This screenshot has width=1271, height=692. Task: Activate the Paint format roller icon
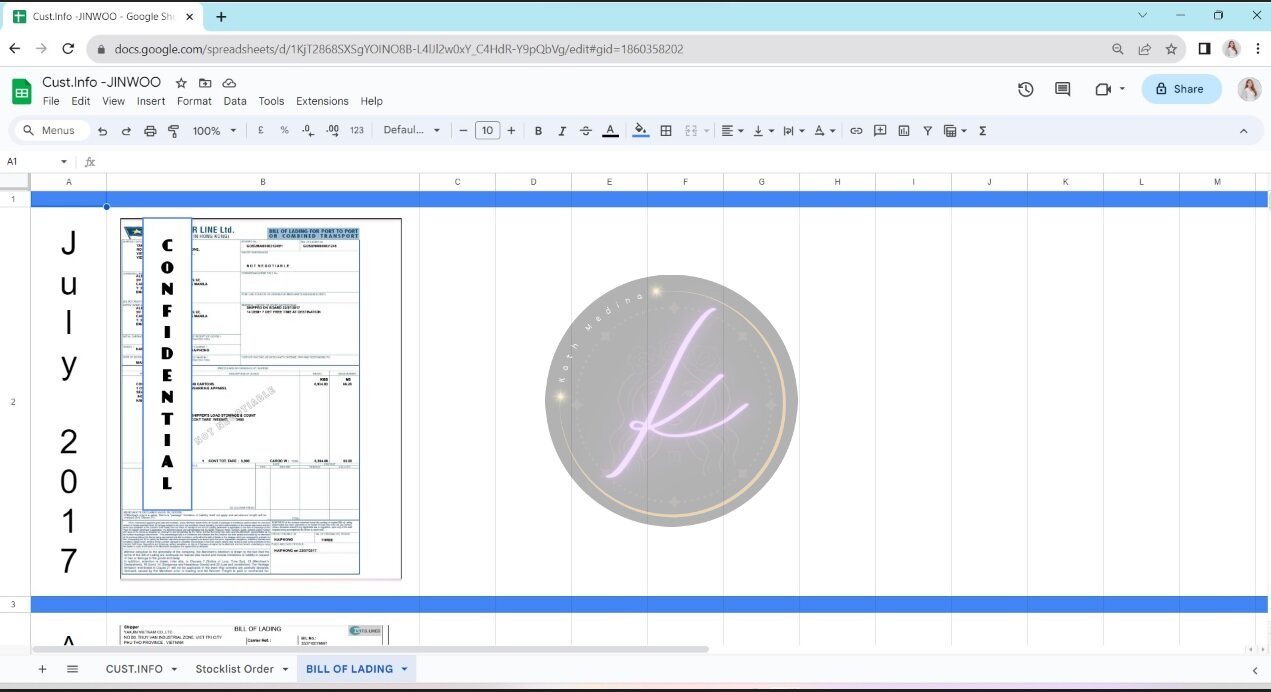[173, 131]
